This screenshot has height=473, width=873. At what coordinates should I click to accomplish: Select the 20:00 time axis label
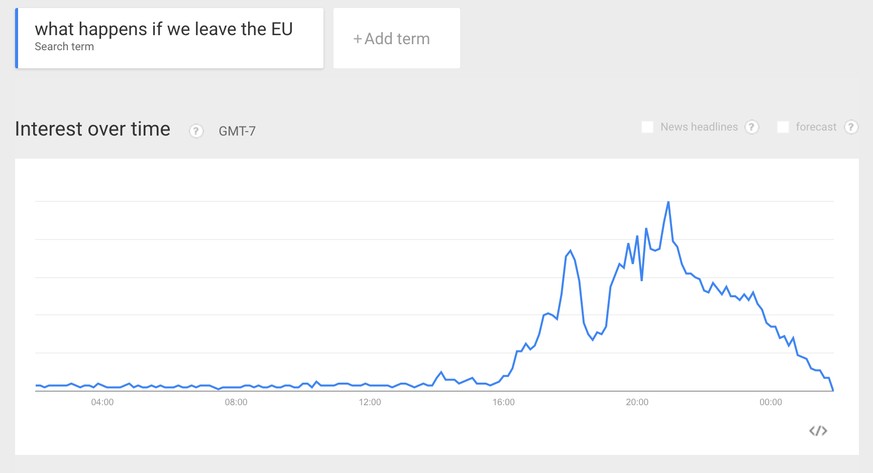pos(637,403)
